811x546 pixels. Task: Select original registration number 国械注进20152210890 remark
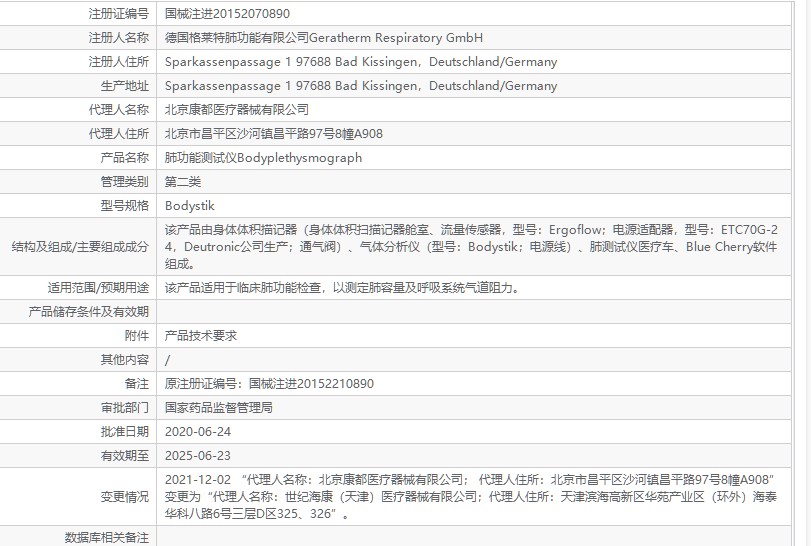(x=269, y=384)
